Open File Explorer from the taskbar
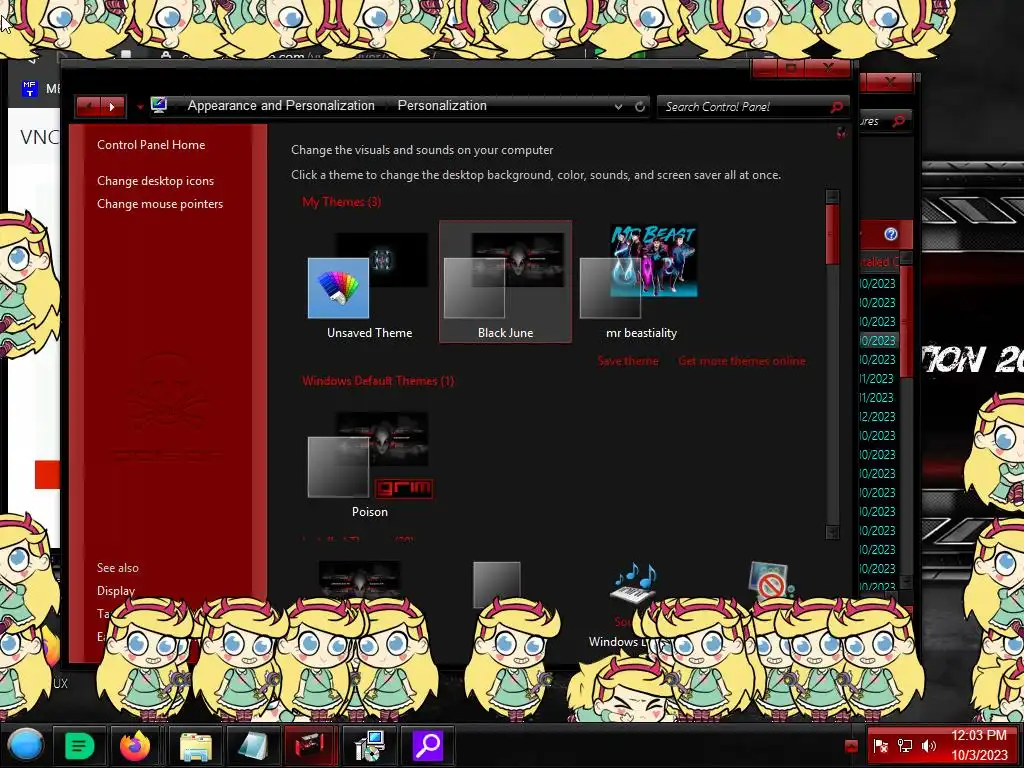The width and height of the screenshot is (1024, 768). [195, 745]
